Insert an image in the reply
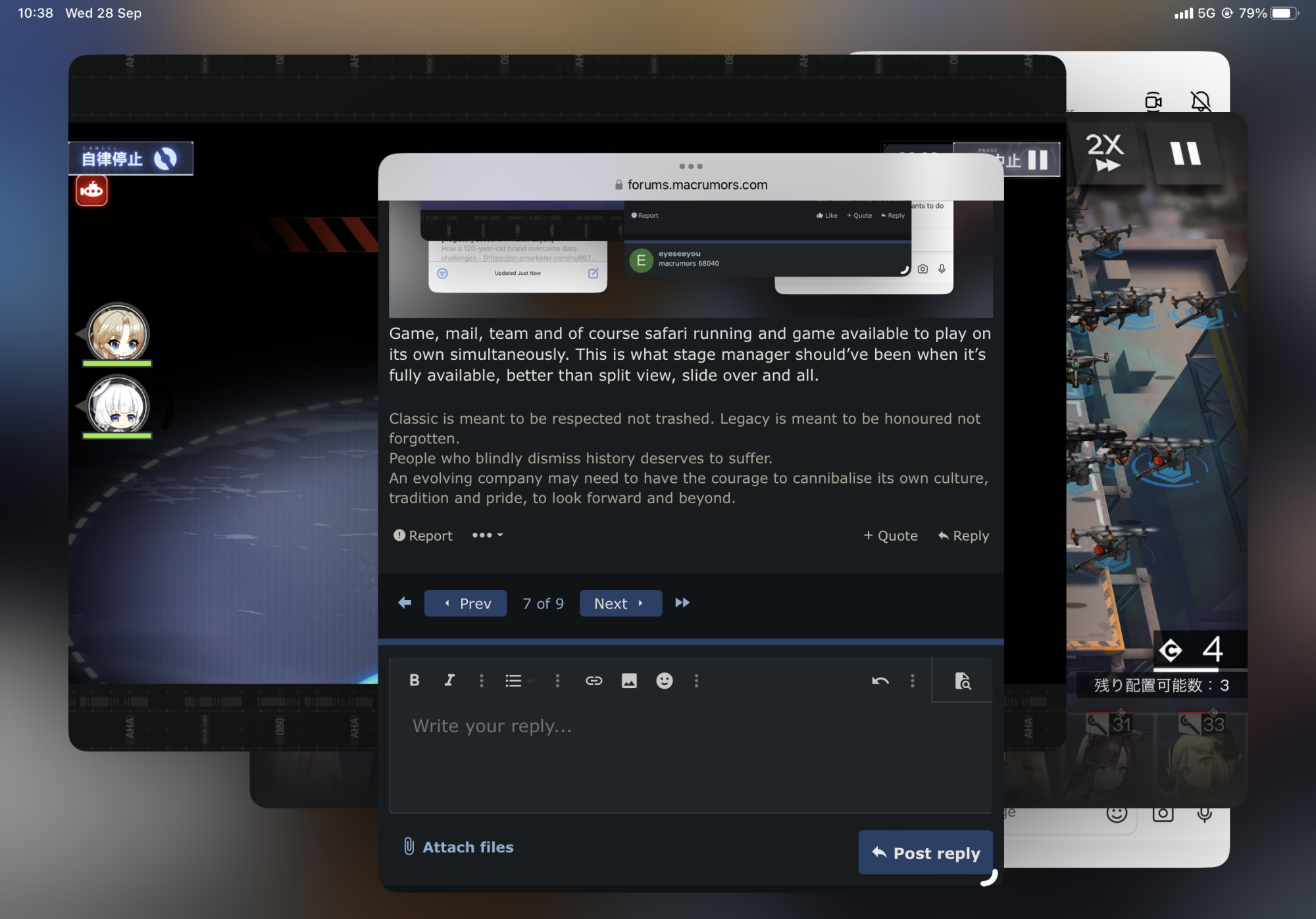This screenshot has width=1316, height=919. point(629,680)
